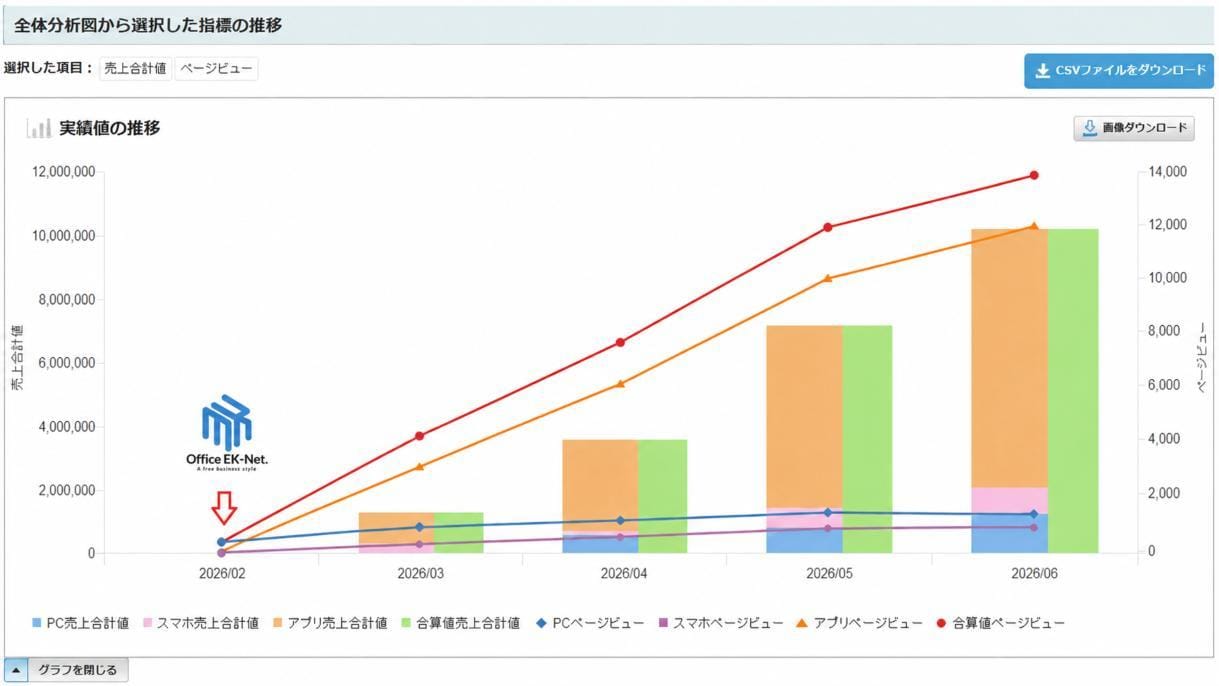Screen dimensions: 1219x686
Task: Click the collapse arrow beside グラフを閉じる
Action: coord(17,670)
